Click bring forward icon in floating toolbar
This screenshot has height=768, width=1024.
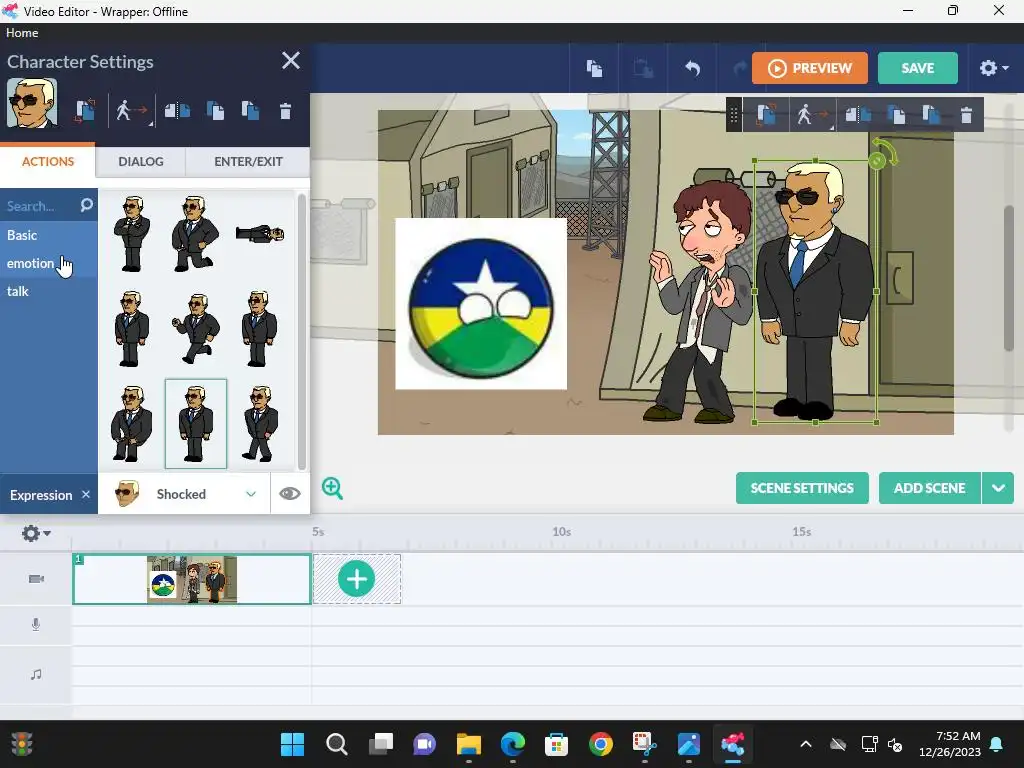coord(896,115)
